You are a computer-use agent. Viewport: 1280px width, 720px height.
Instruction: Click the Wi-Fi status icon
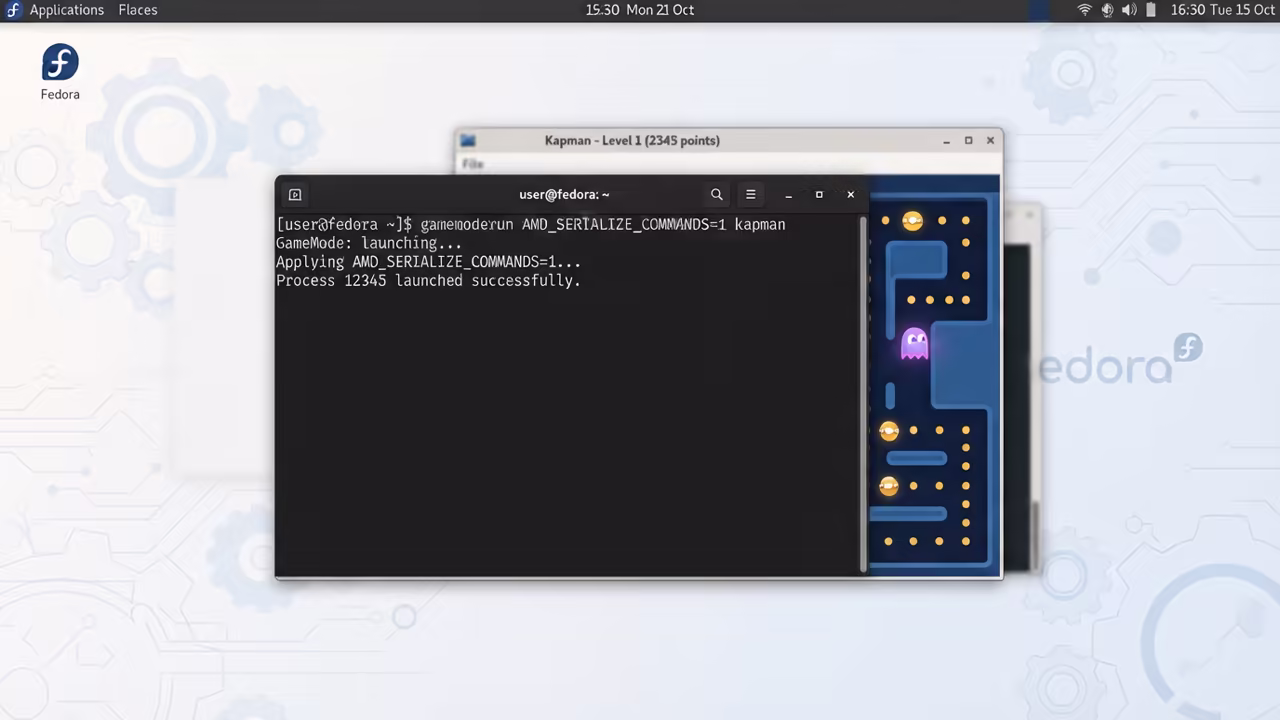pos(1085,10)
